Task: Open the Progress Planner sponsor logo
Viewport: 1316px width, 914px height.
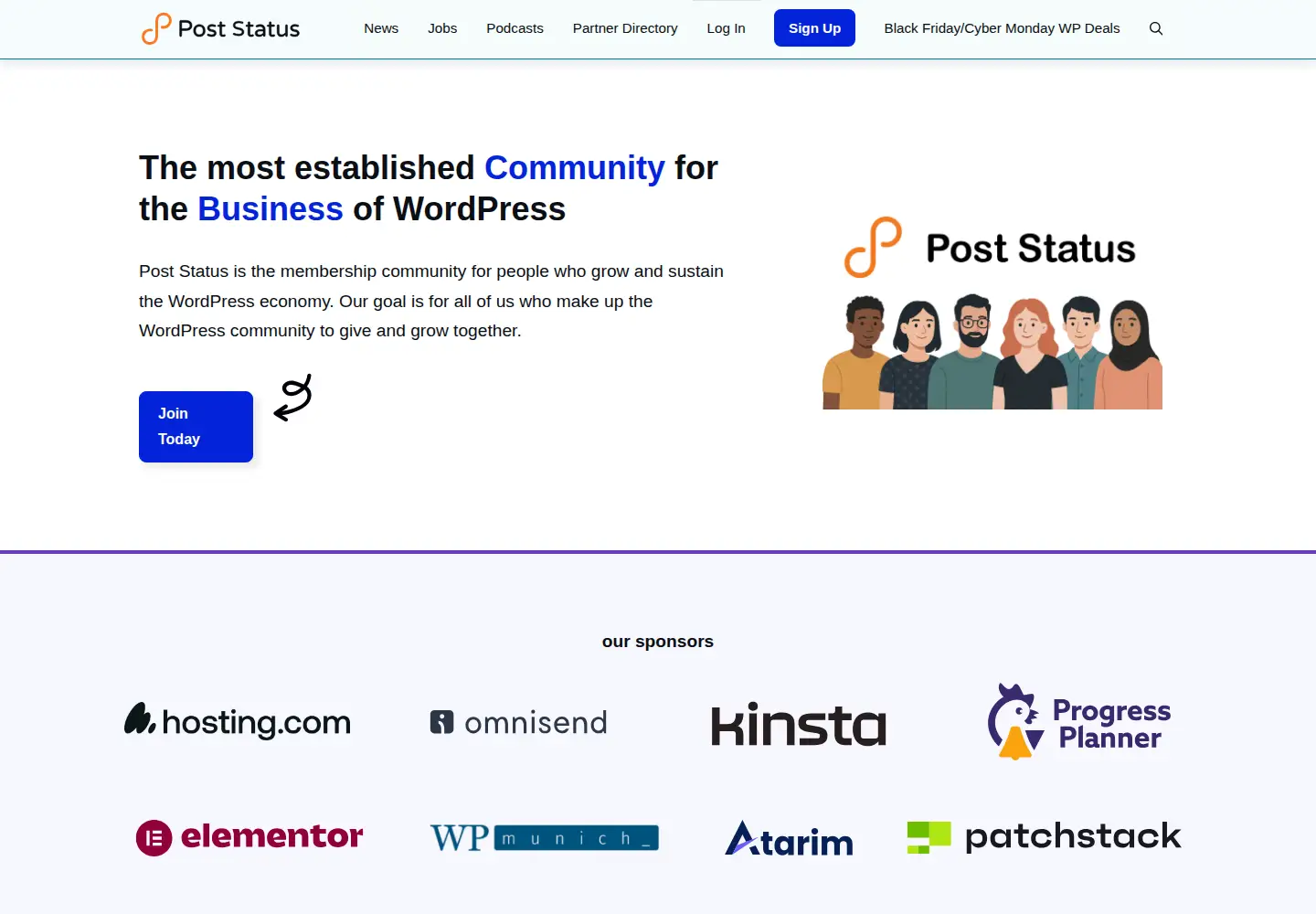Action: coord(1079,722)
